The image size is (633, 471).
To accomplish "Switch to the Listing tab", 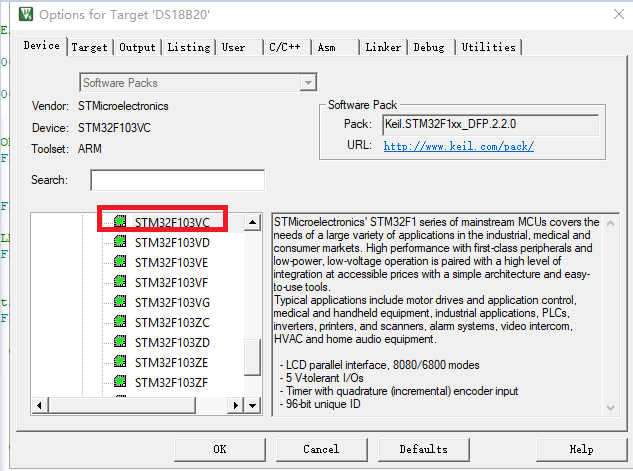I will [189, 47].
